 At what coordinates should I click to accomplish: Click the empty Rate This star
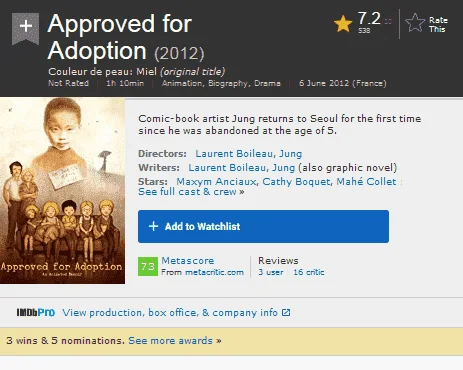tap(415, 23)
